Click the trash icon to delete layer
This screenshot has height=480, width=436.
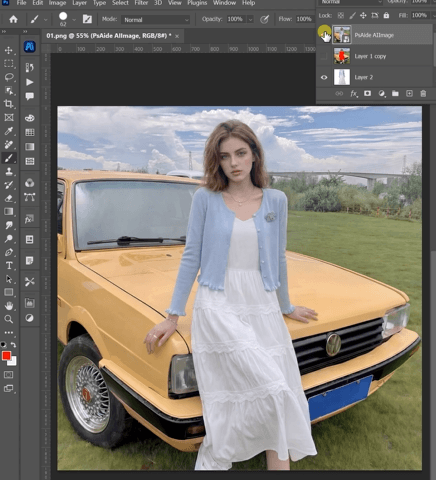coord(423,94)
